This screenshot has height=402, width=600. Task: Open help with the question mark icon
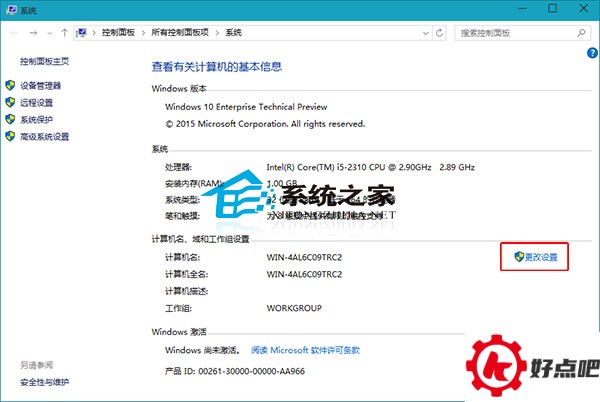tap(592, 53)
